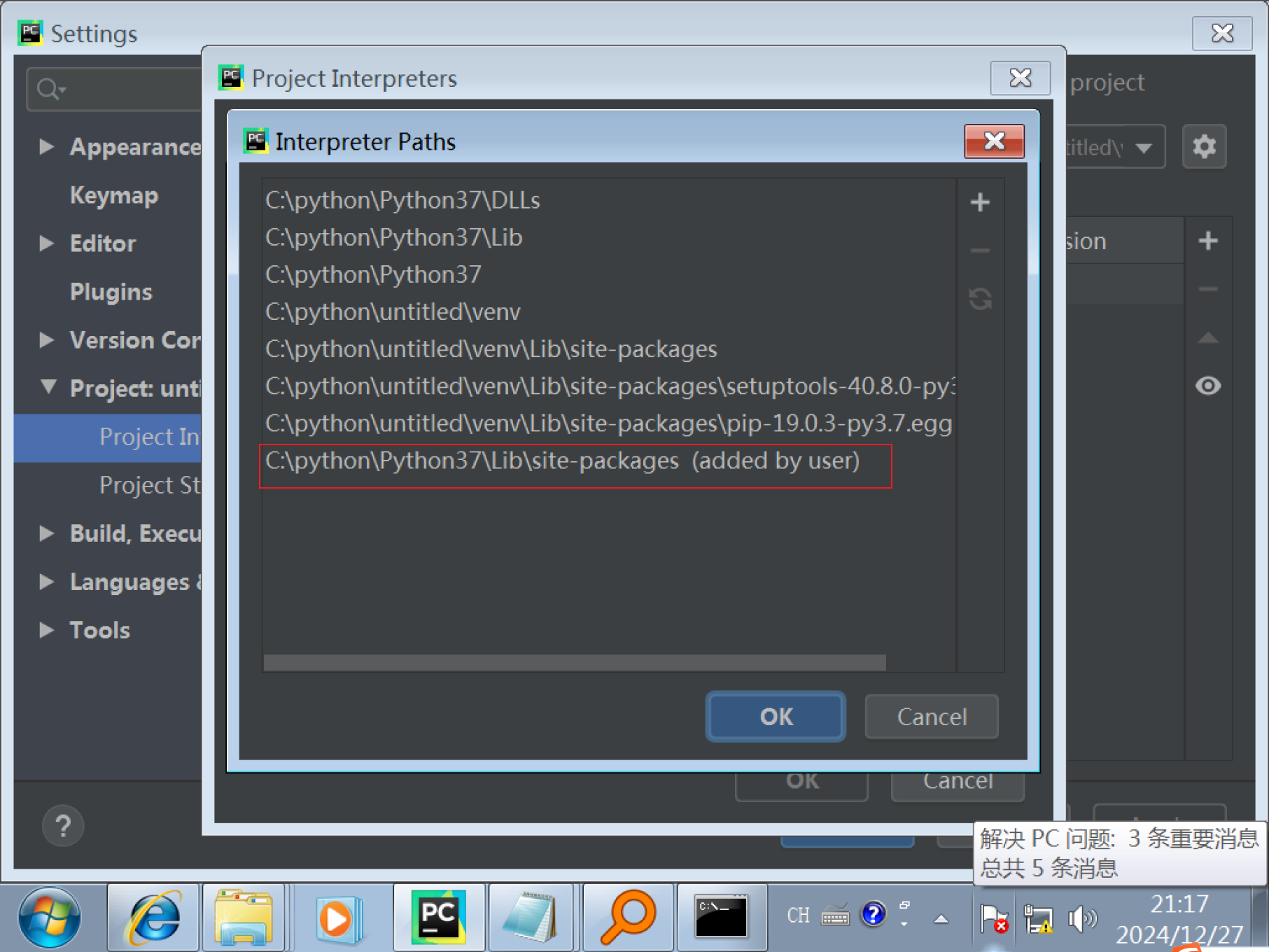Click minus uninstall icon in Settings package list
Image resolution: width=1269 pixels, height=952 pixels.
point(1208,289)
